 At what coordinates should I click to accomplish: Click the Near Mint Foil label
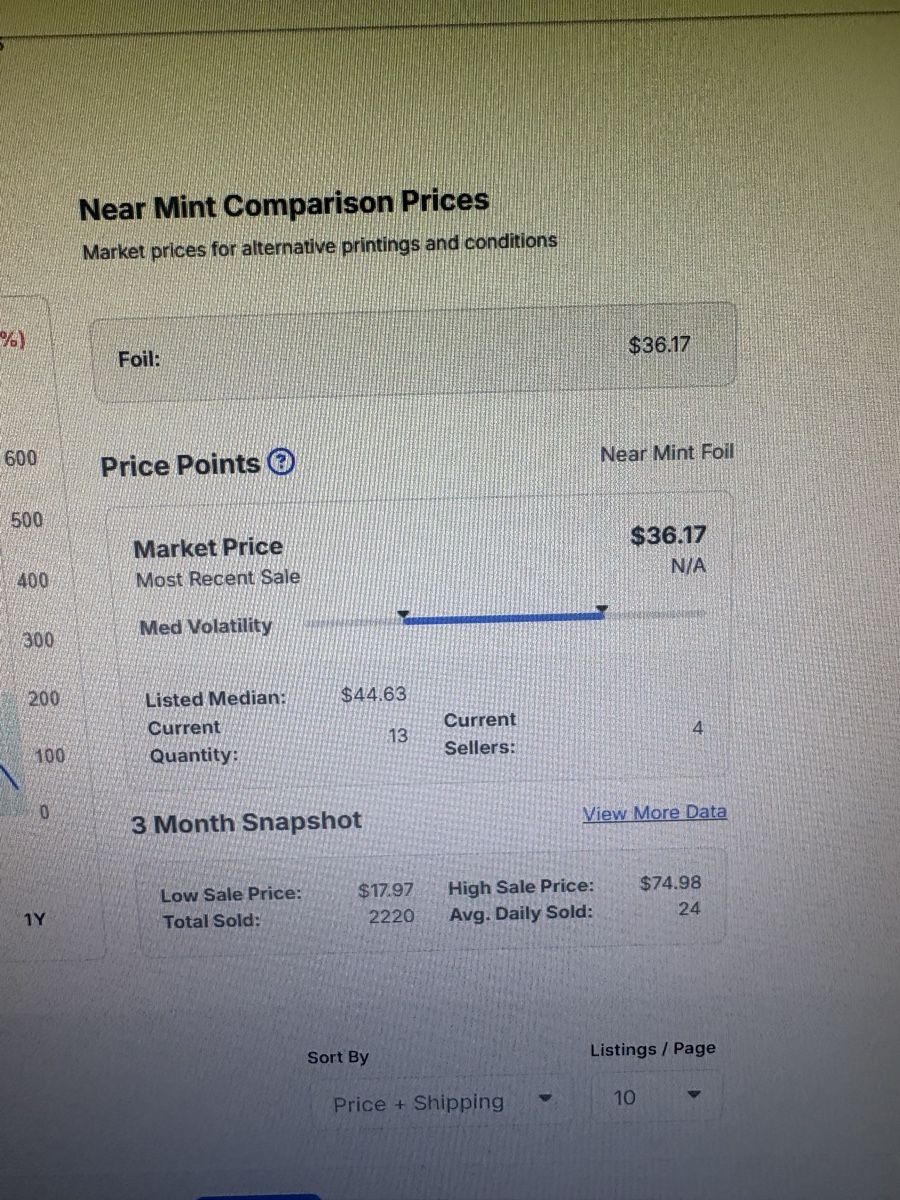667,453
